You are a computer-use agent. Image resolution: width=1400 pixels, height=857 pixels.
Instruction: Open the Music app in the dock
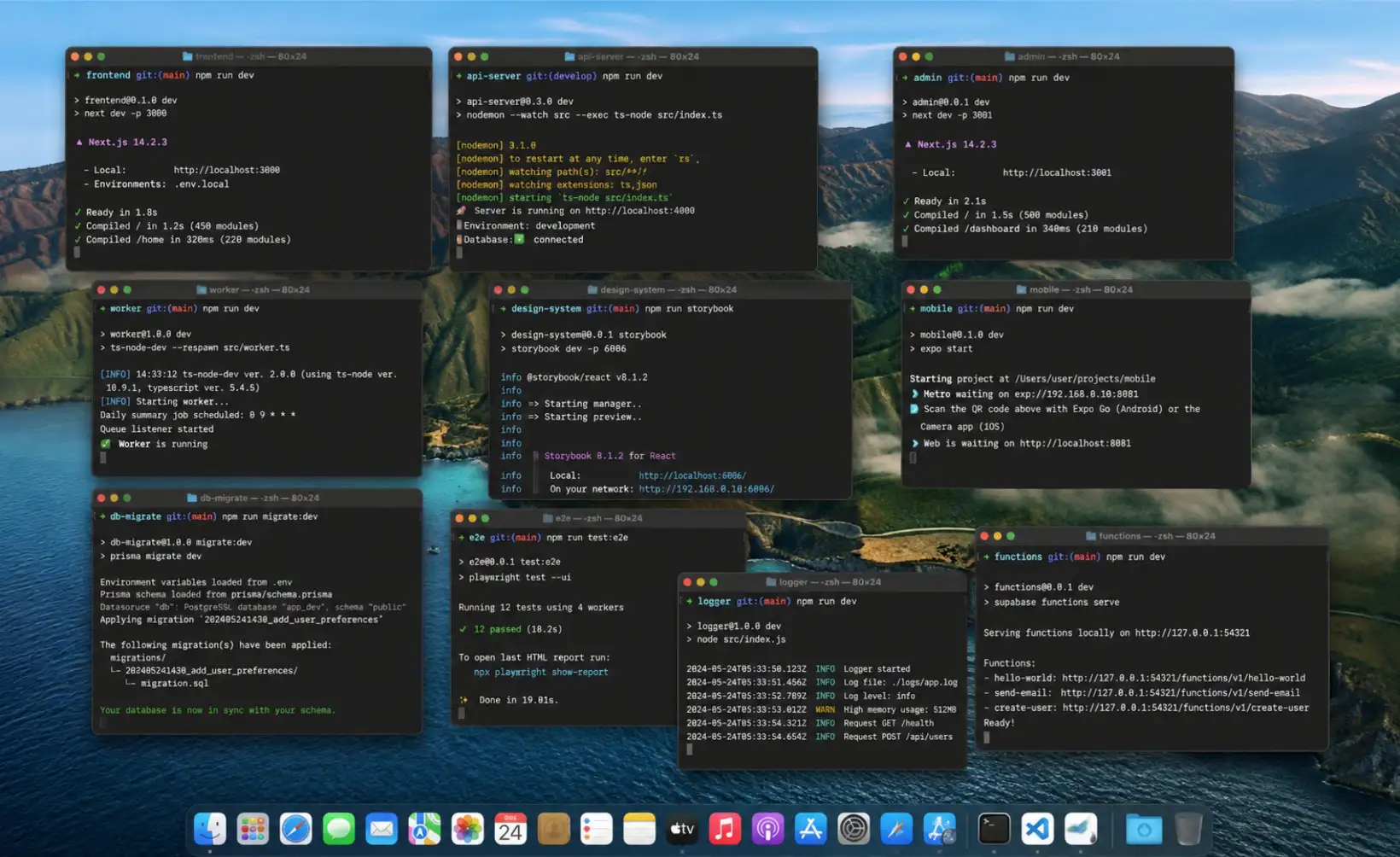(x=725, y=829)
